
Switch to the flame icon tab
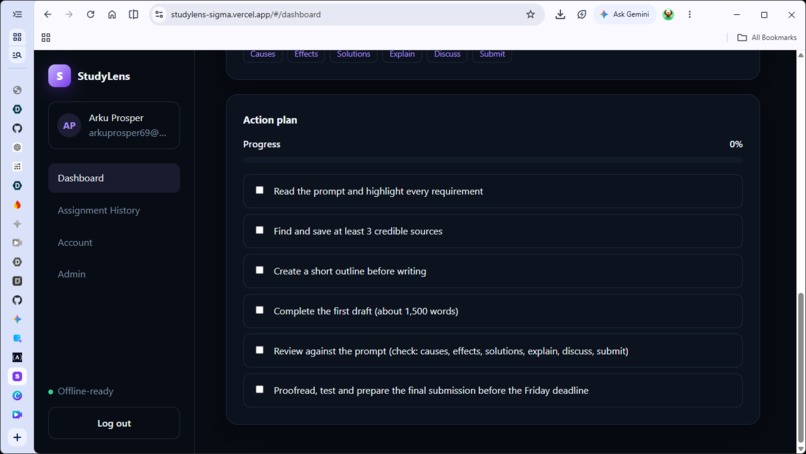17,205
